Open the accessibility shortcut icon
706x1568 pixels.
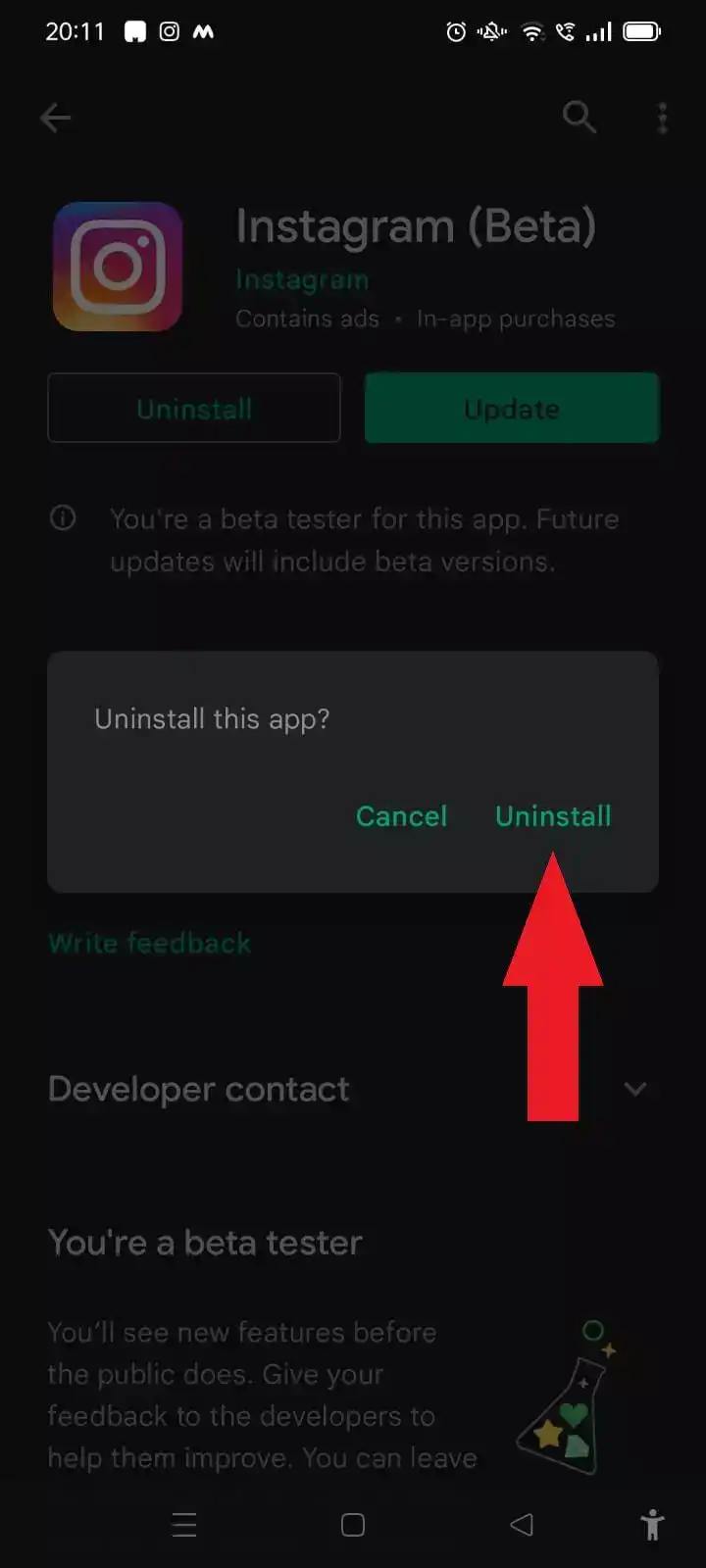coord(652,1525)
